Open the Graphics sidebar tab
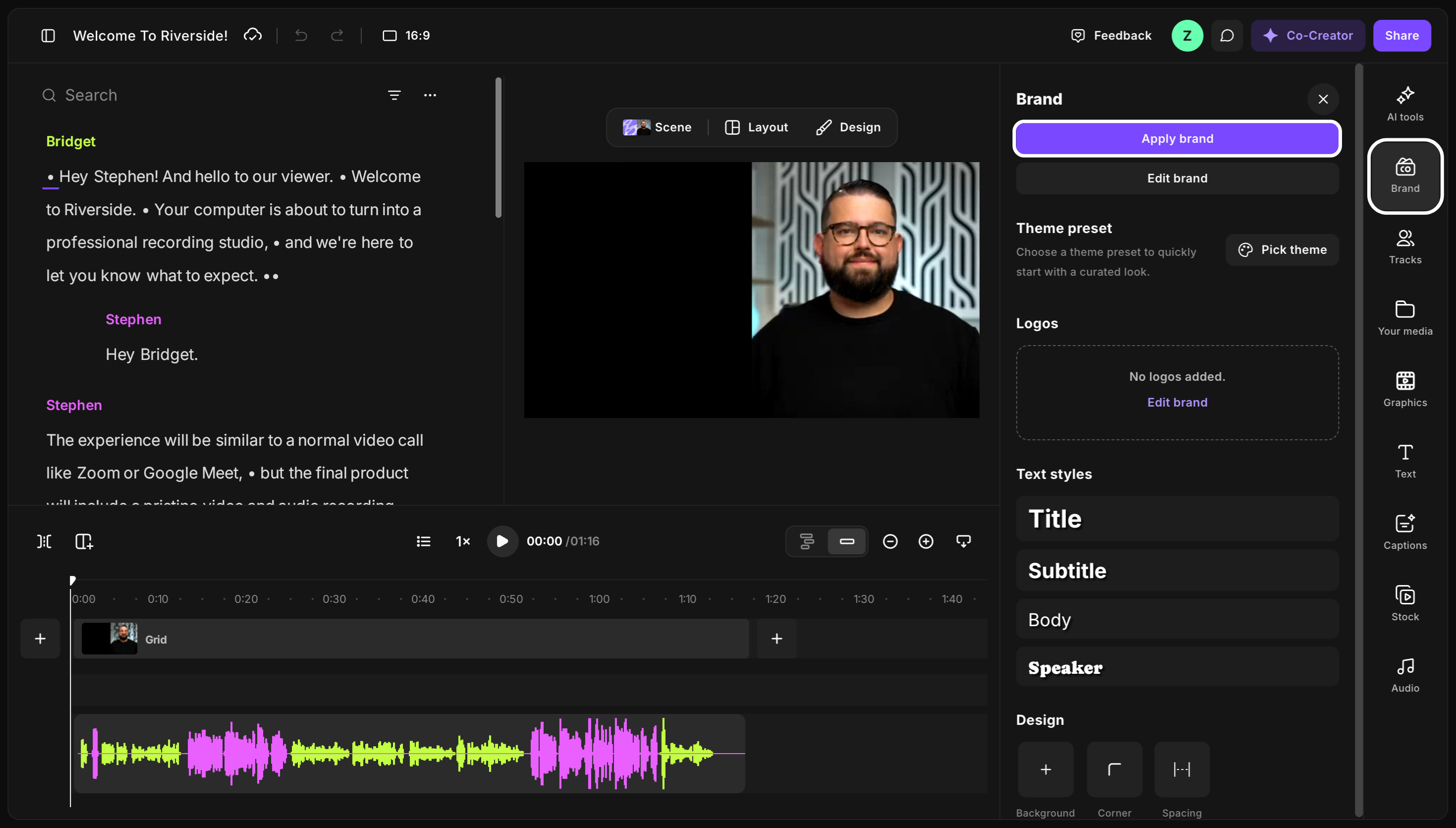The width and height of the screenshot is (1456, 828). click(1405, 390)
